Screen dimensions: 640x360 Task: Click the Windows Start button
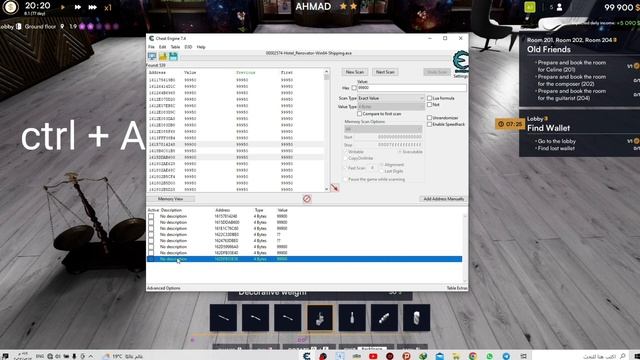pyautogui.click(x=636, y=356)
